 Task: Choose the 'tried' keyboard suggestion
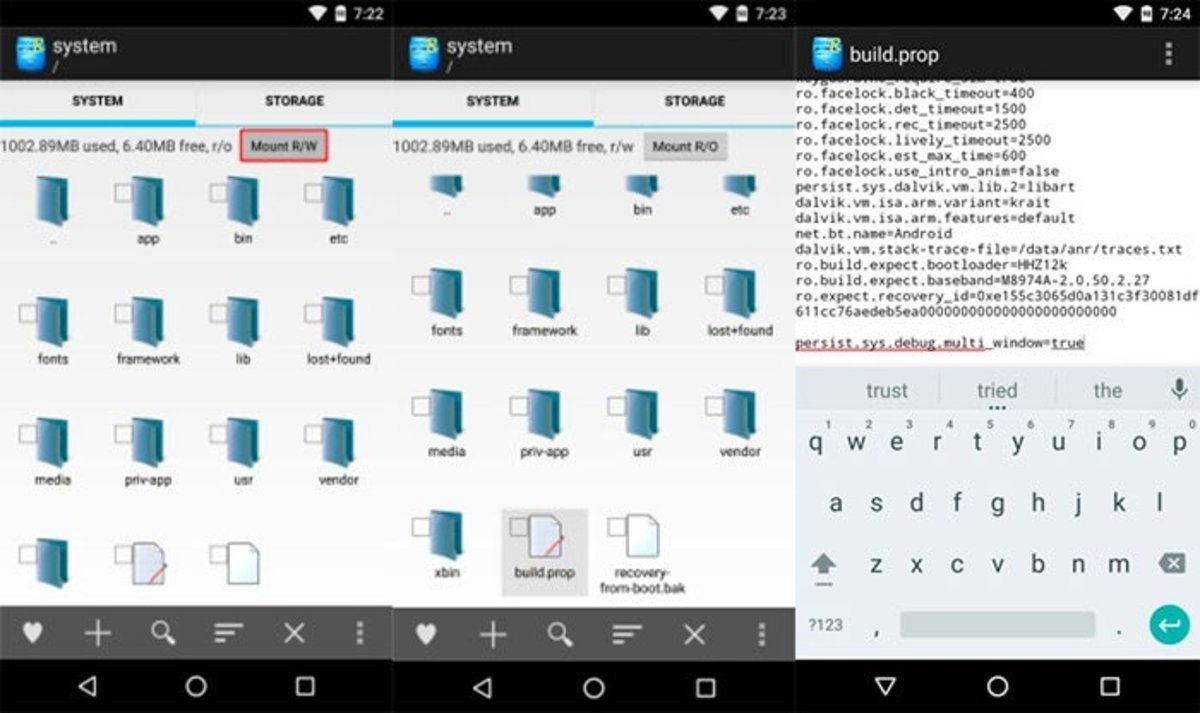pyautogui.click(x=997, y=390)
